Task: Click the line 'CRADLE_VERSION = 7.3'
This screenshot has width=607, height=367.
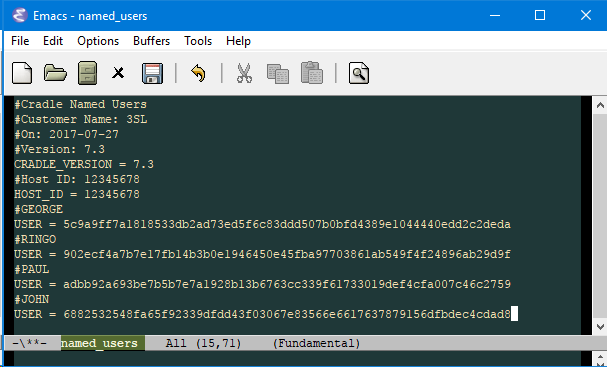Action: point(84,165)
